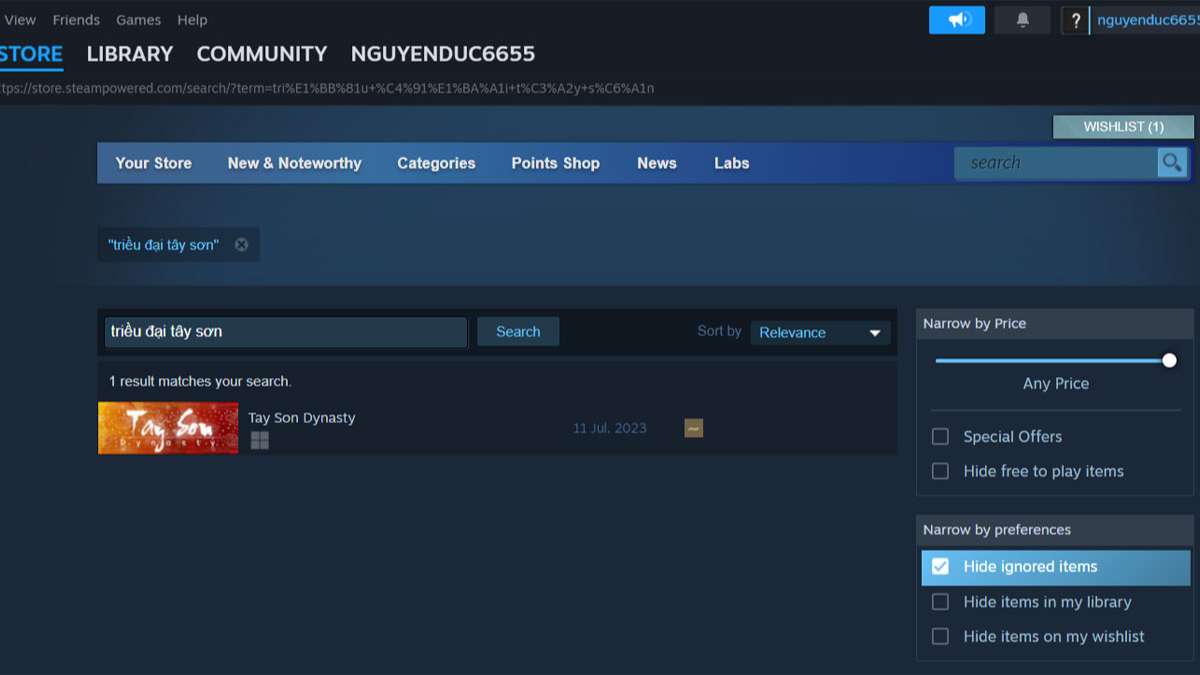1200x675 pixels.
Task: Check Hide free to play items
Action: 940,471
